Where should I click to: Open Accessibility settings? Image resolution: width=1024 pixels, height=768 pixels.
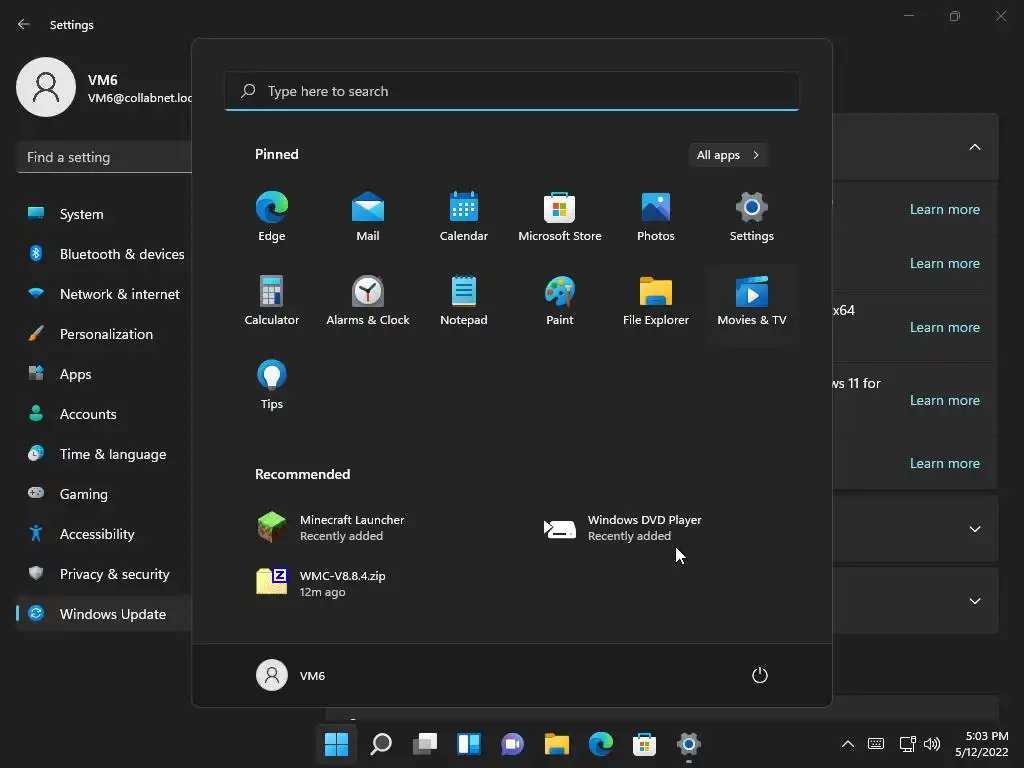(x=104, y=534)
